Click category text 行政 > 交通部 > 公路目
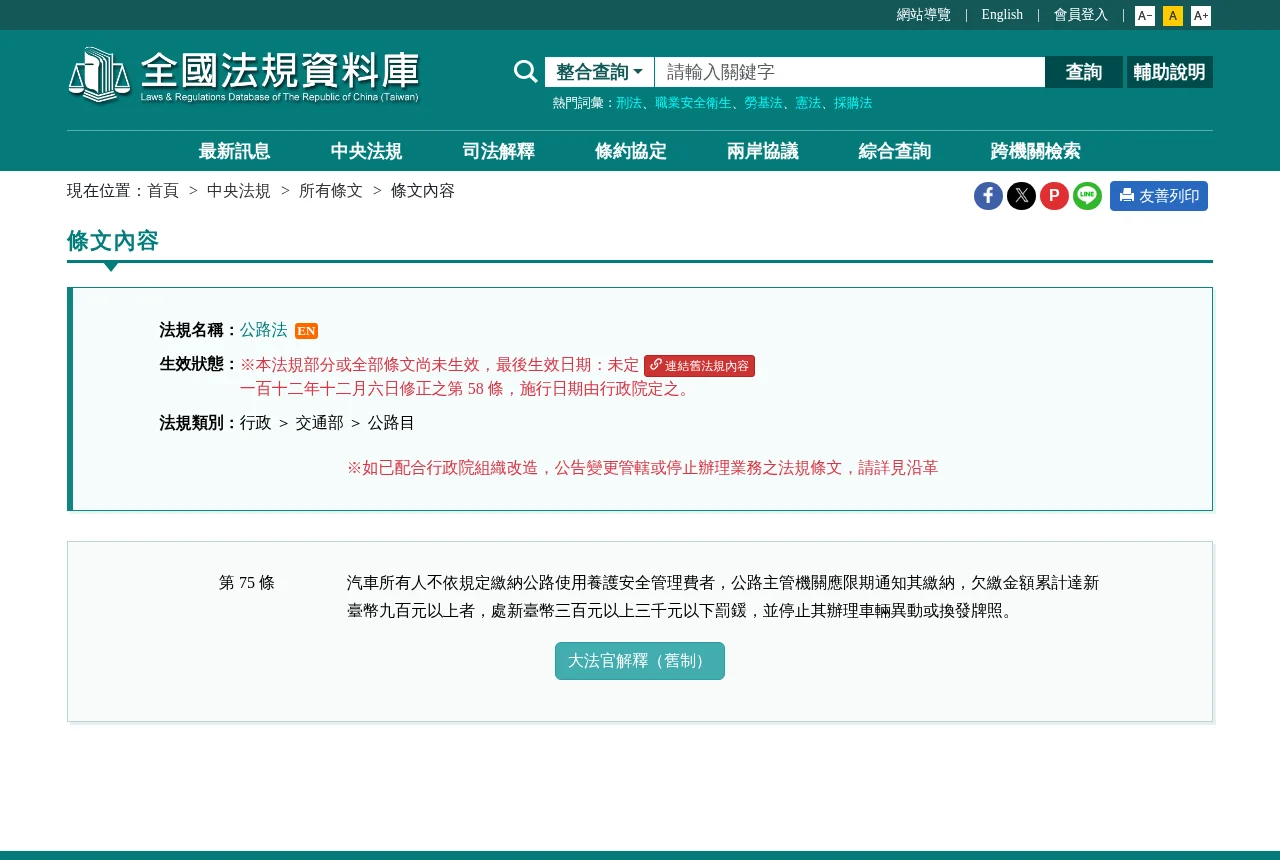This screenshot has height=860, width=1280. 327,423
